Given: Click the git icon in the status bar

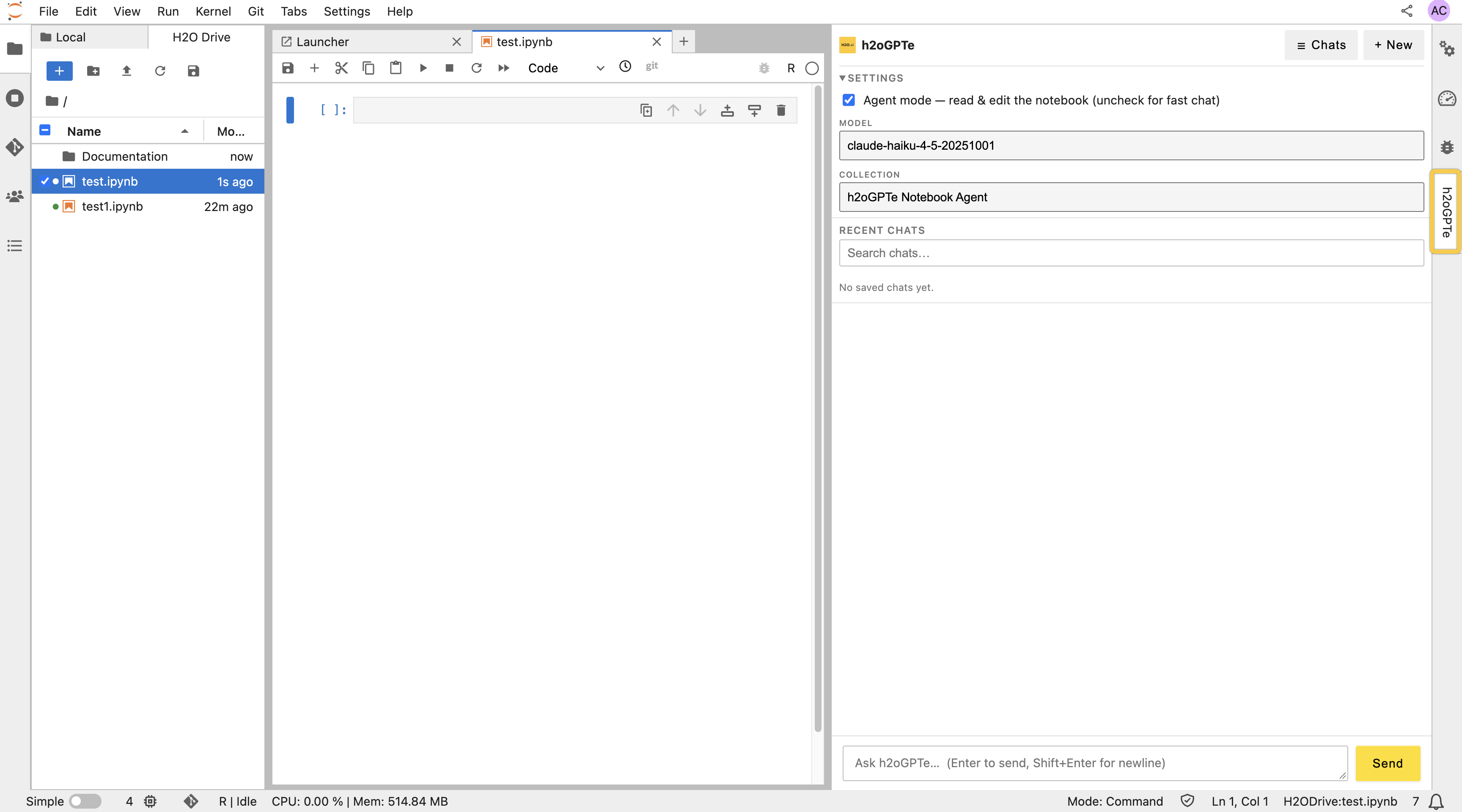Looking at the screenshot, I should 191,801.
